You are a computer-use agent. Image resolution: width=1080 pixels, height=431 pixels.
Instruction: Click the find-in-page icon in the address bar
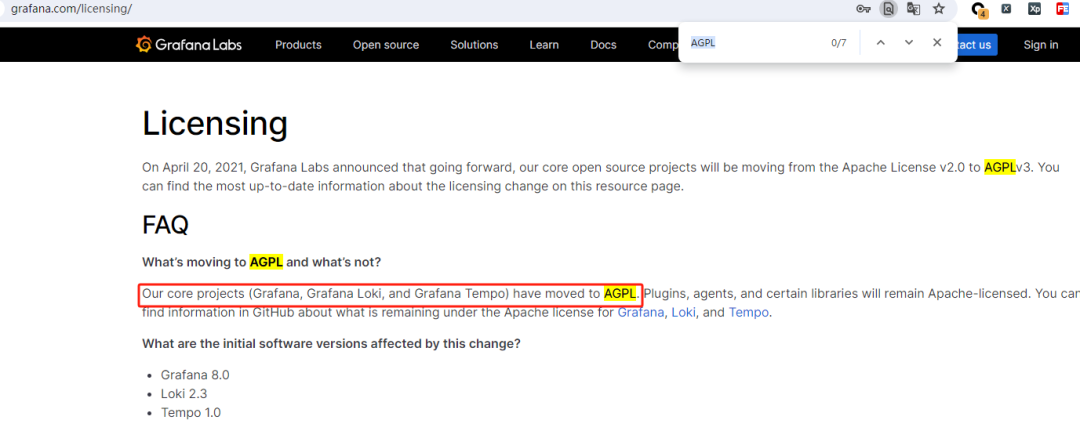click(x=889, y=9)
